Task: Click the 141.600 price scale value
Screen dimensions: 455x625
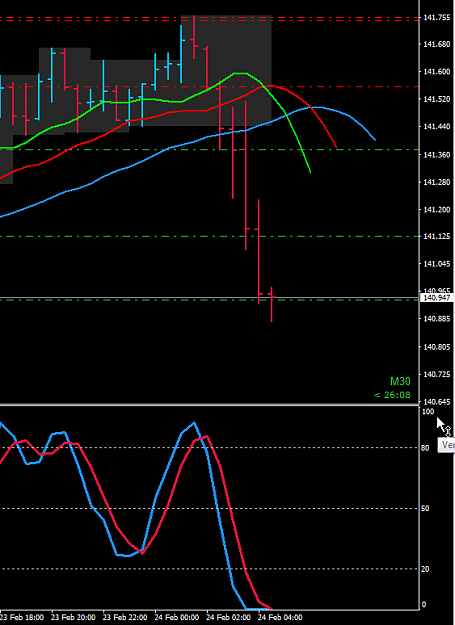Action: tap(437, 72)
